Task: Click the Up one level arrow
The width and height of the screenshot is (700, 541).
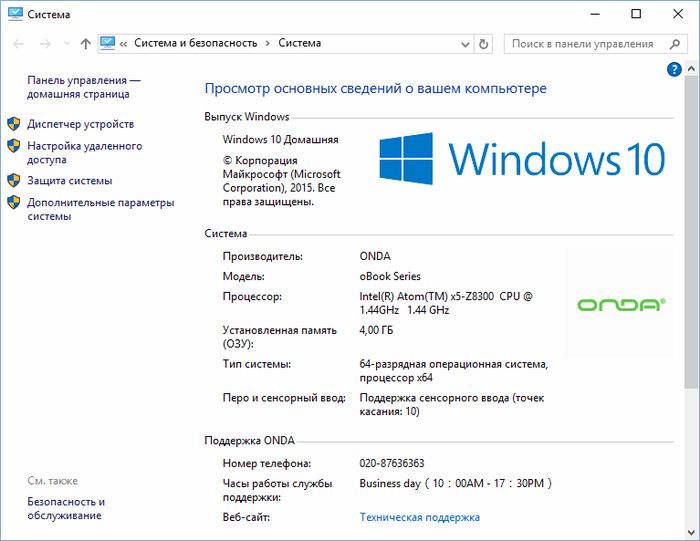Action: point(85,44)
